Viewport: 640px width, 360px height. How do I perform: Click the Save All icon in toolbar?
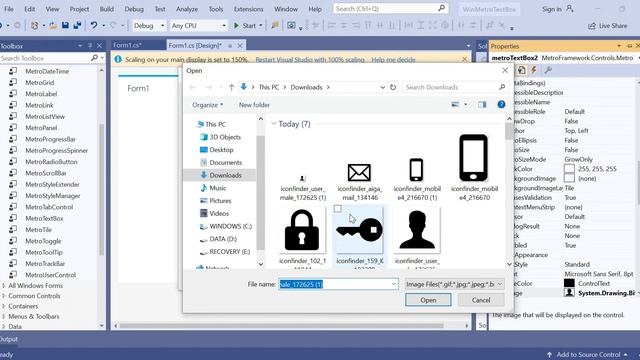[x=77, y=25]
